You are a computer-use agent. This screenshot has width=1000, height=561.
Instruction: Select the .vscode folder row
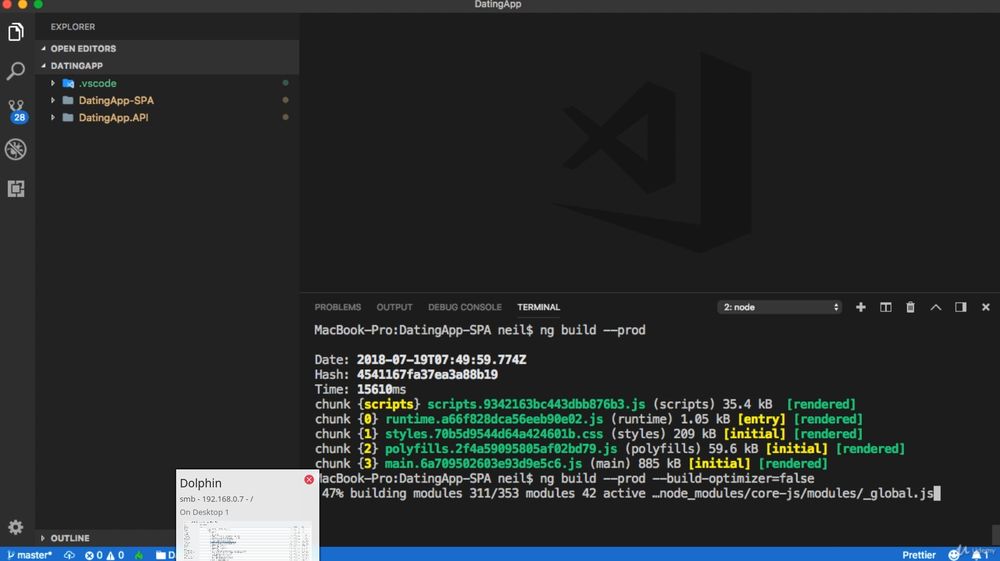[167, 84]
